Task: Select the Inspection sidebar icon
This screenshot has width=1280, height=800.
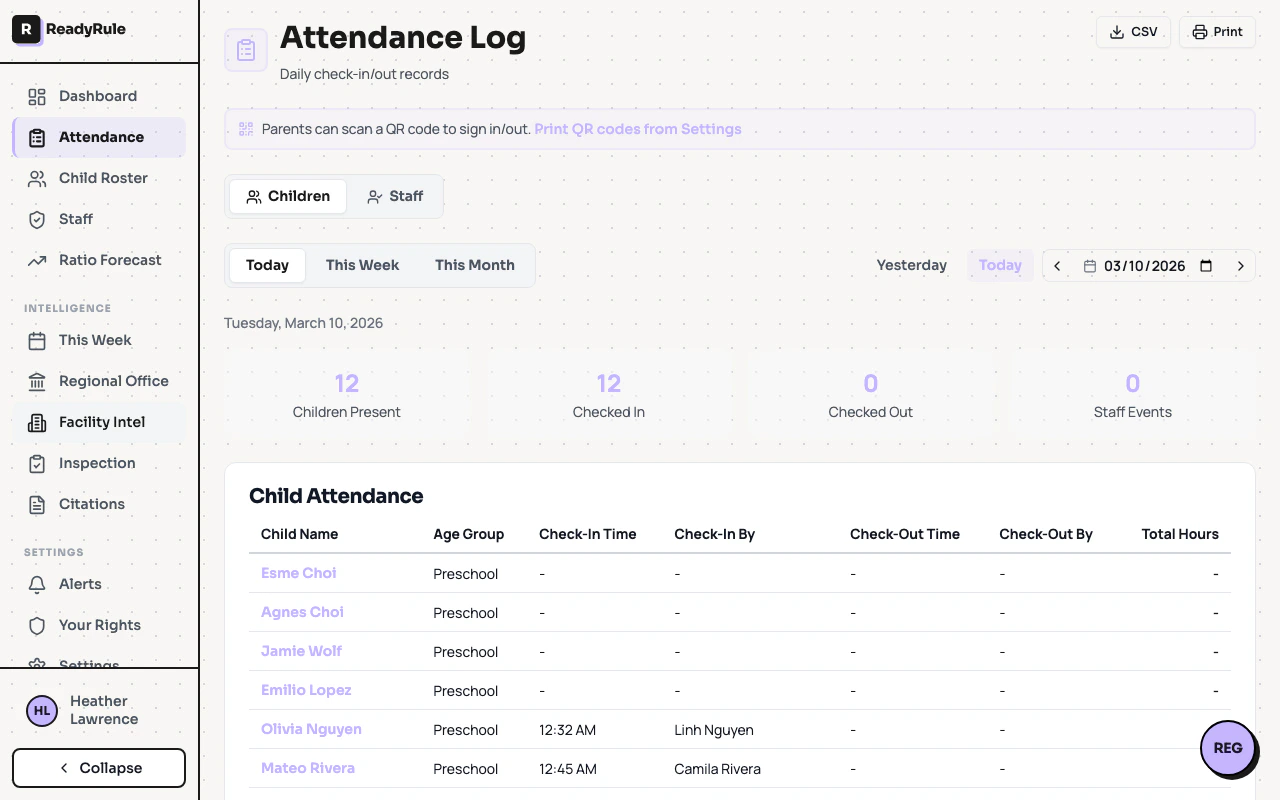Action: point(35,463)
